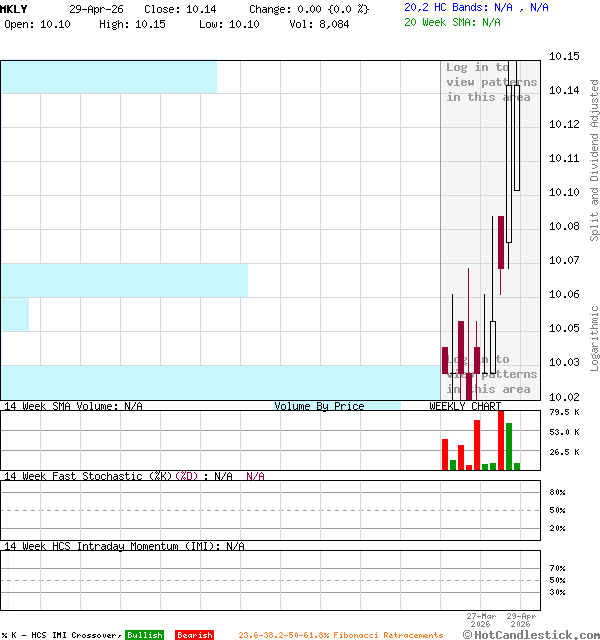600x640 pixels.
Task: Click the longest cyan volume-by-price bar
Action: coord(220,382)
